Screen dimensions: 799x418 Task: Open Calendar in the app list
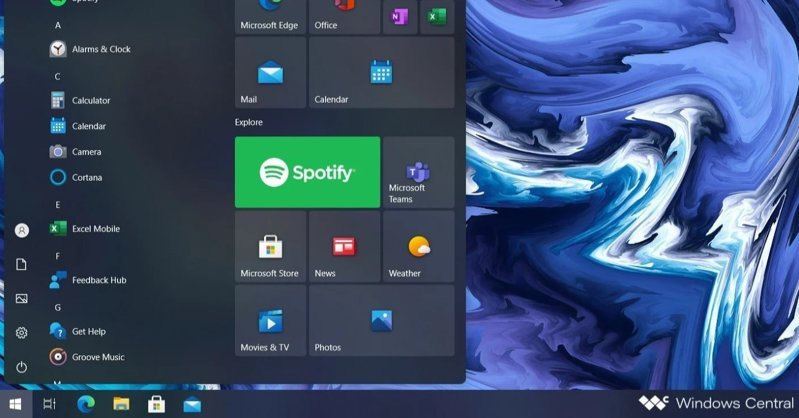coord(78,126)
